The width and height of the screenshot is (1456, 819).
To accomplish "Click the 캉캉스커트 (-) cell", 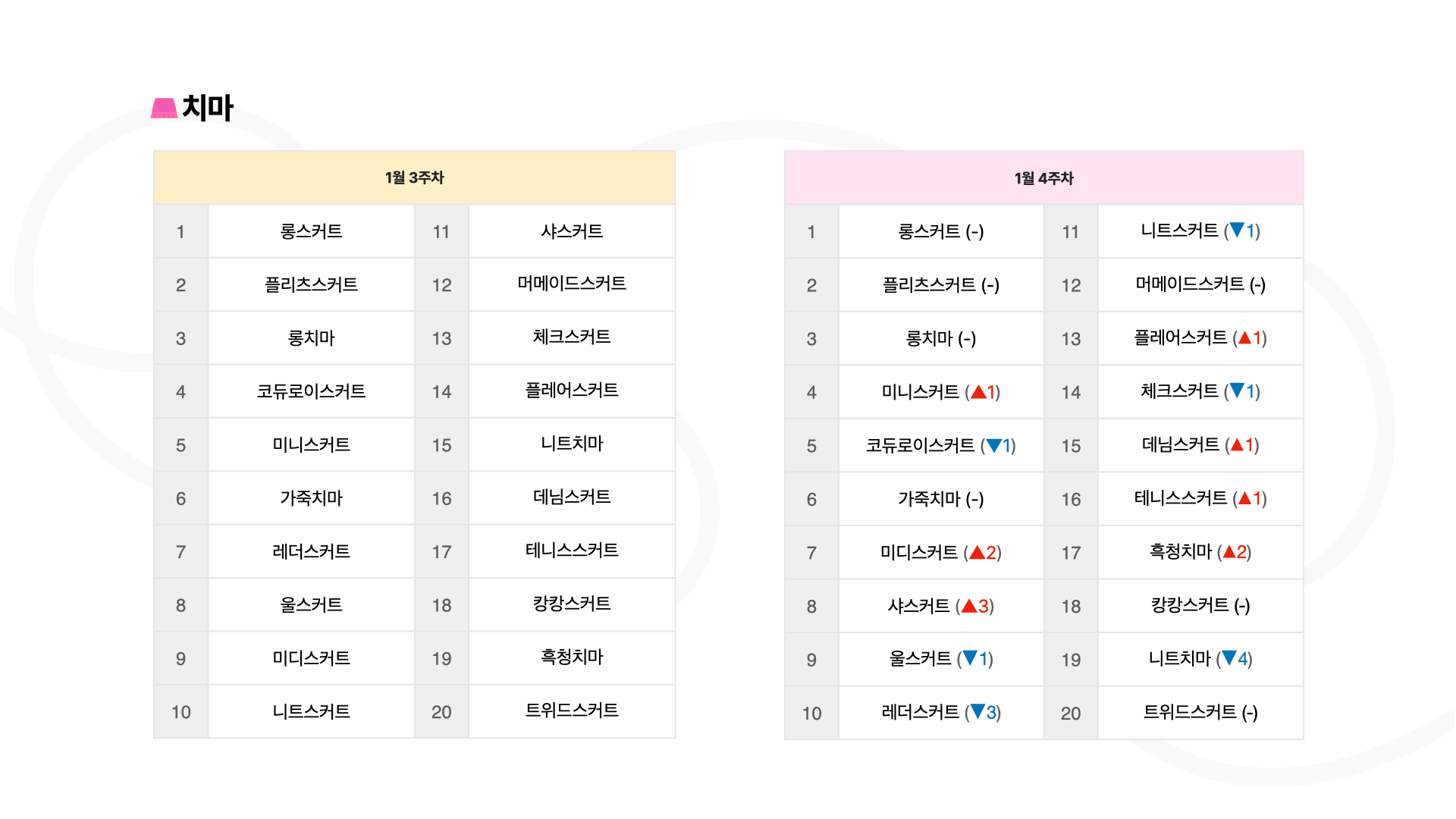I will pos(1200,606).
